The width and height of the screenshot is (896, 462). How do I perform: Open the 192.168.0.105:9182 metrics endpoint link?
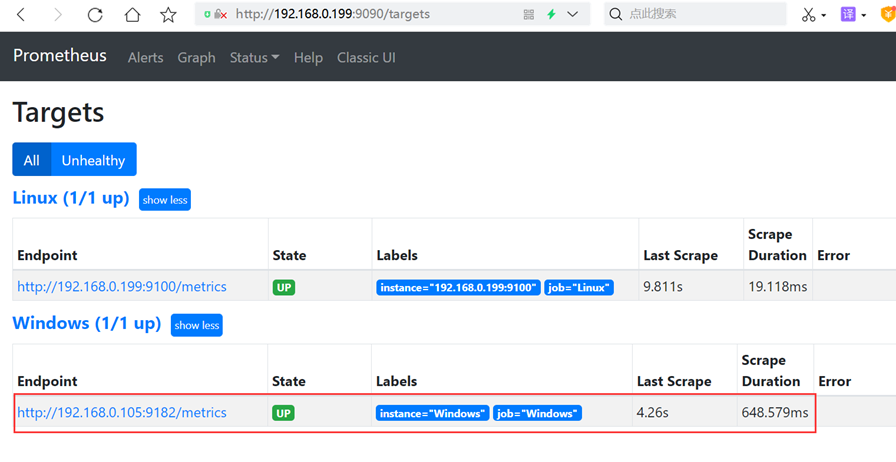[122, 412]
